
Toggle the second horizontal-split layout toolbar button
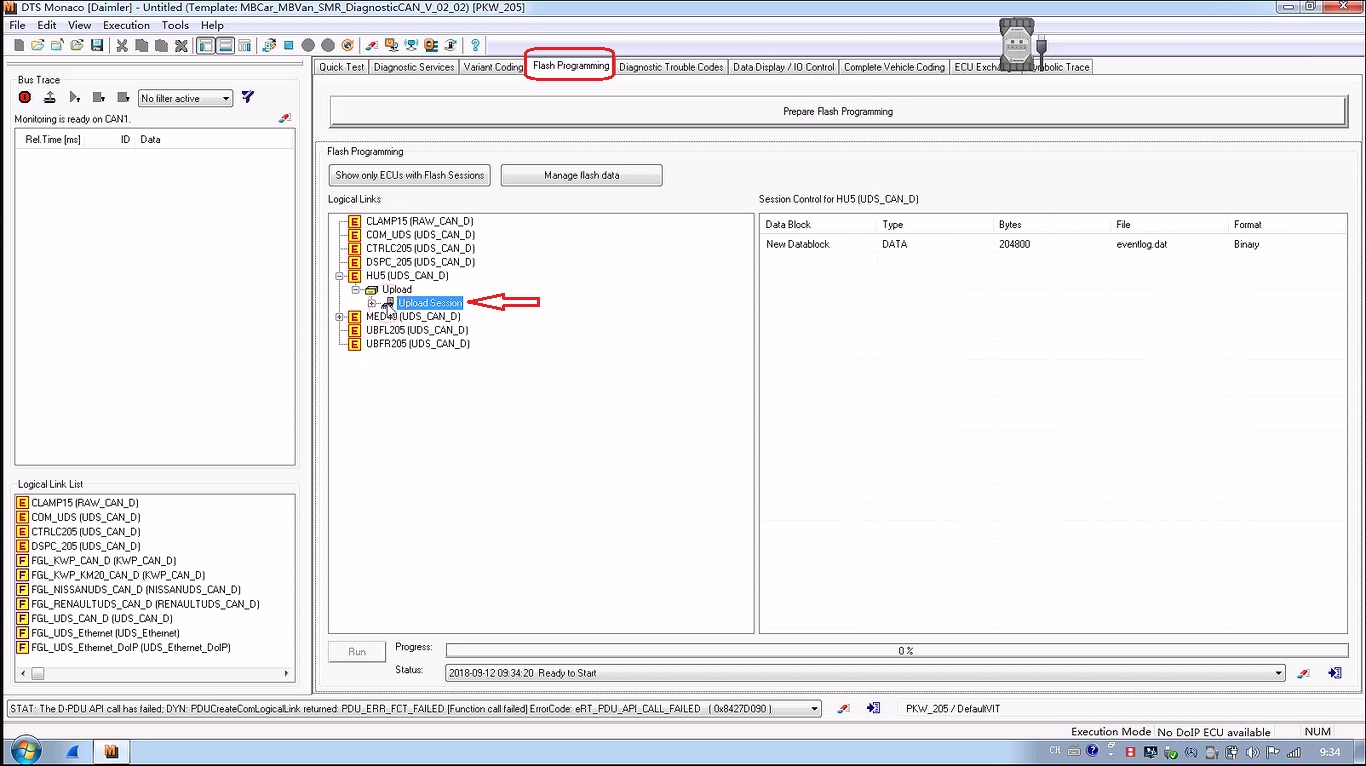[225, 46]
